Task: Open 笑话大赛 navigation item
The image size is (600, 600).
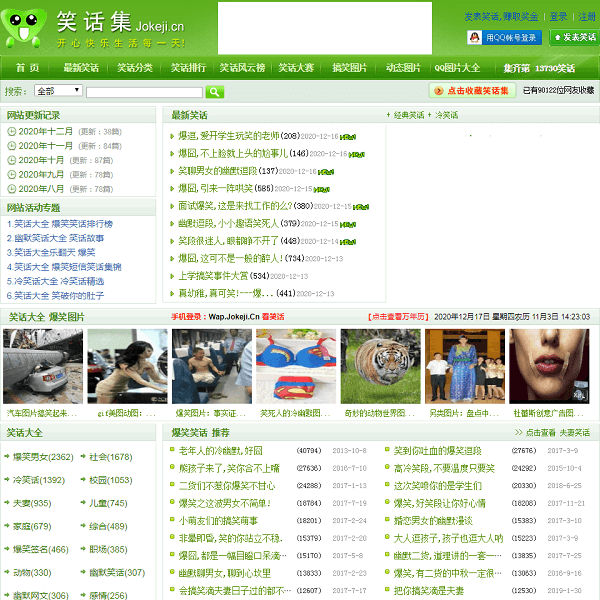Action: click(296, 68)
